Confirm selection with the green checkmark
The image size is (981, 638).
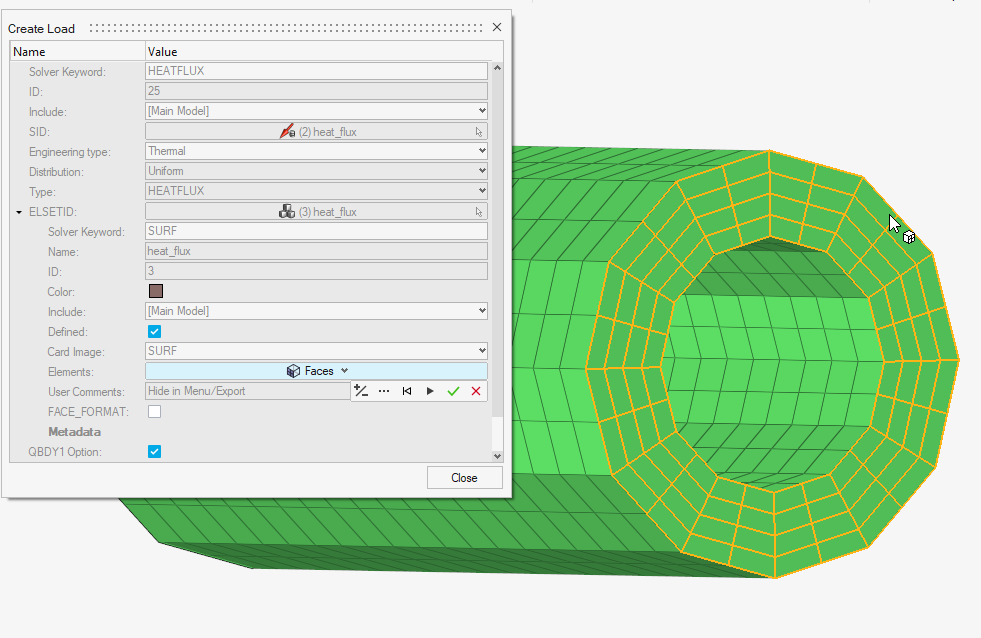point(453,391)
